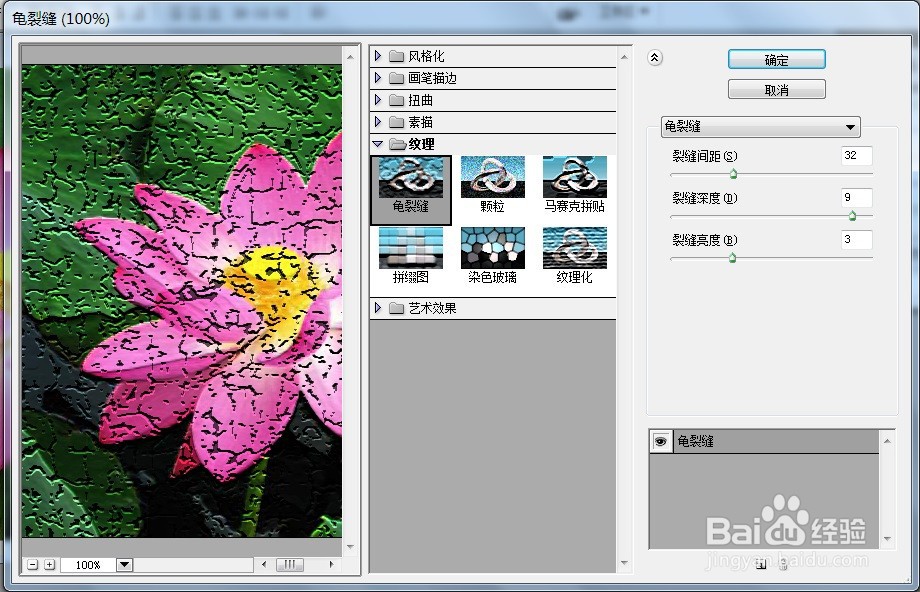Click the lotus flower preview image

[182, 301]
